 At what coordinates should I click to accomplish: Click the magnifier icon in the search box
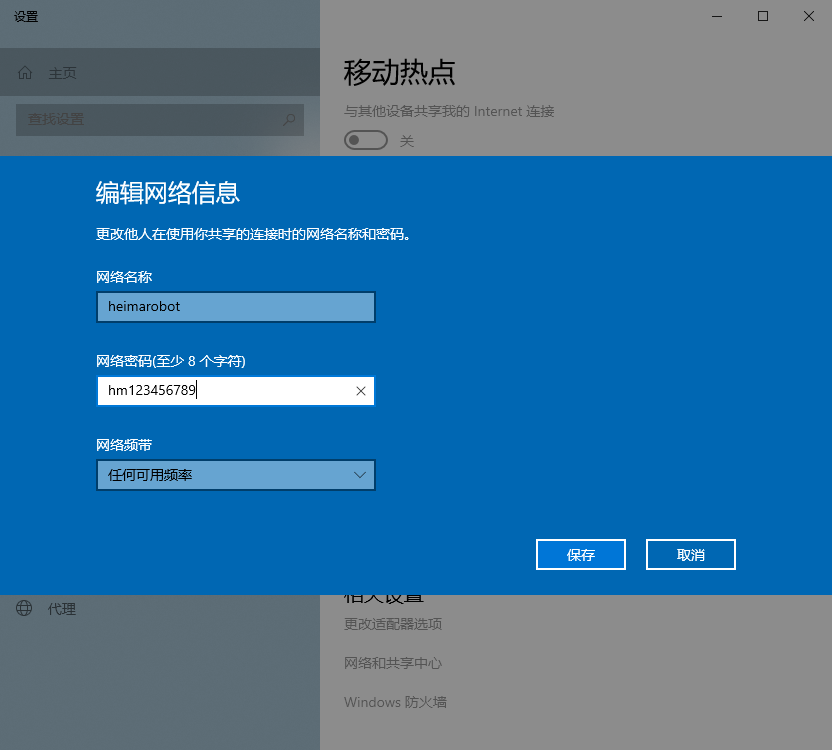click(x=289, y=120)
